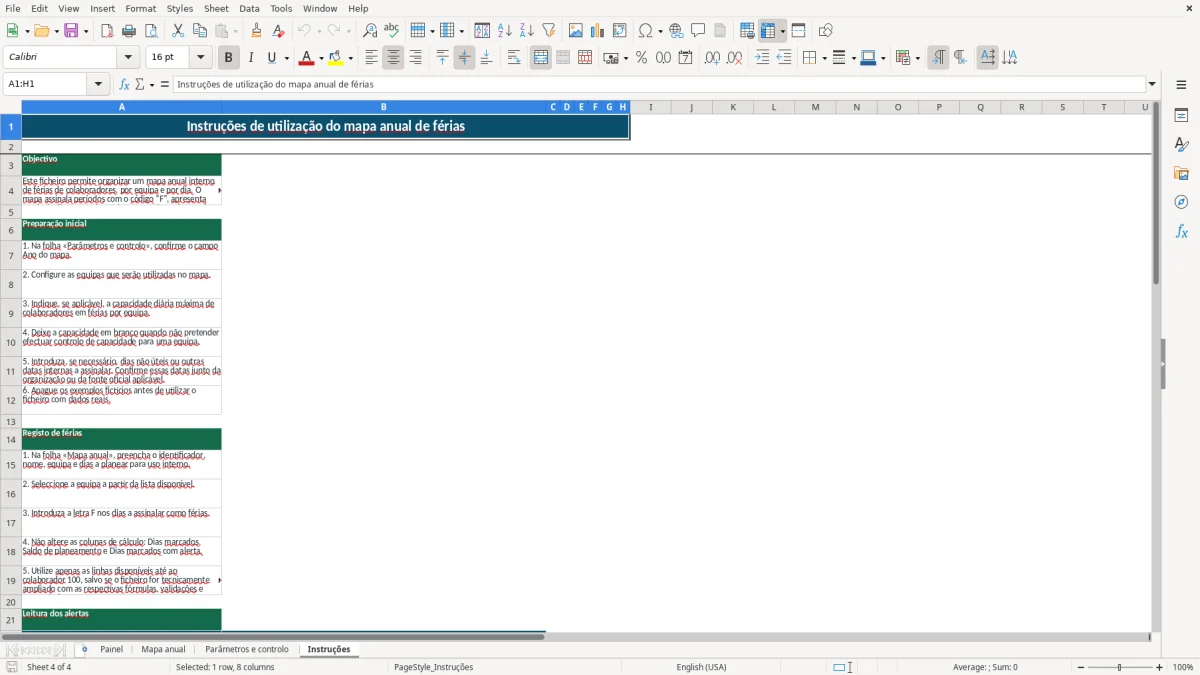Image resolution: width=1200 pixels, height=675 pixels.
Task: Switch to the Mapa anual sheet tab
Action: [163, 649]
